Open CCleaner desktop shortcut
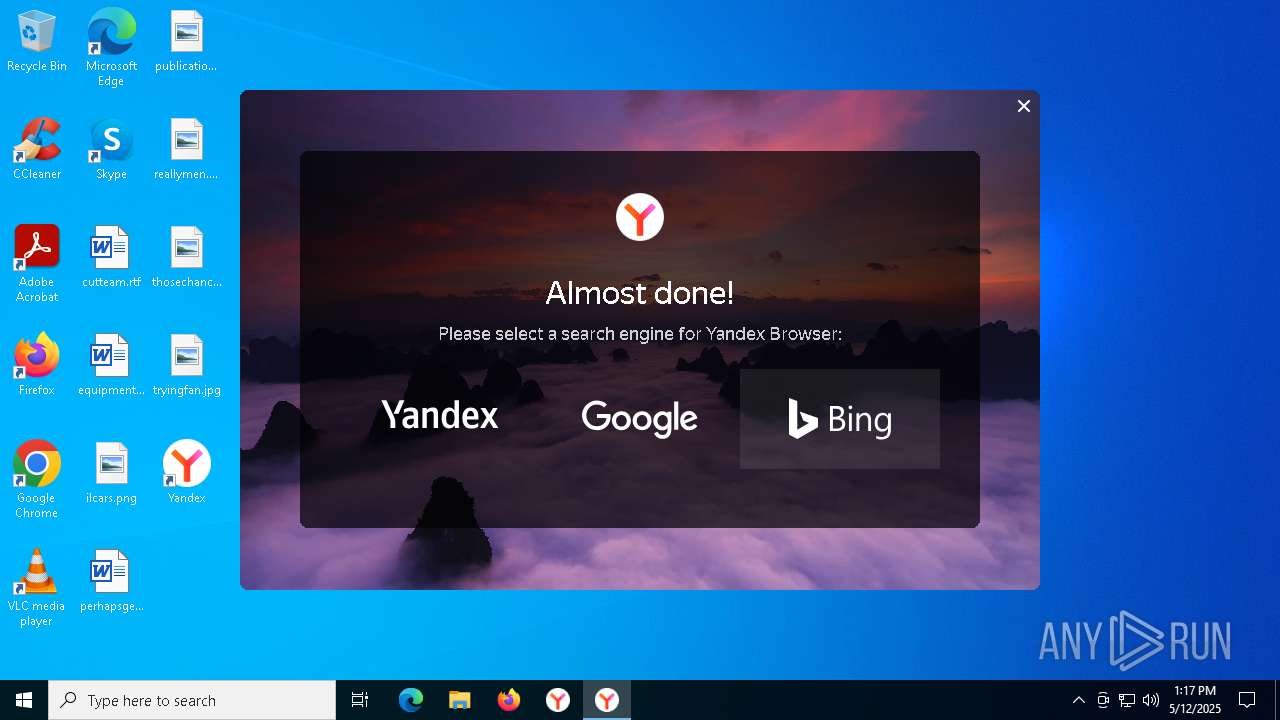 (37, 150)
